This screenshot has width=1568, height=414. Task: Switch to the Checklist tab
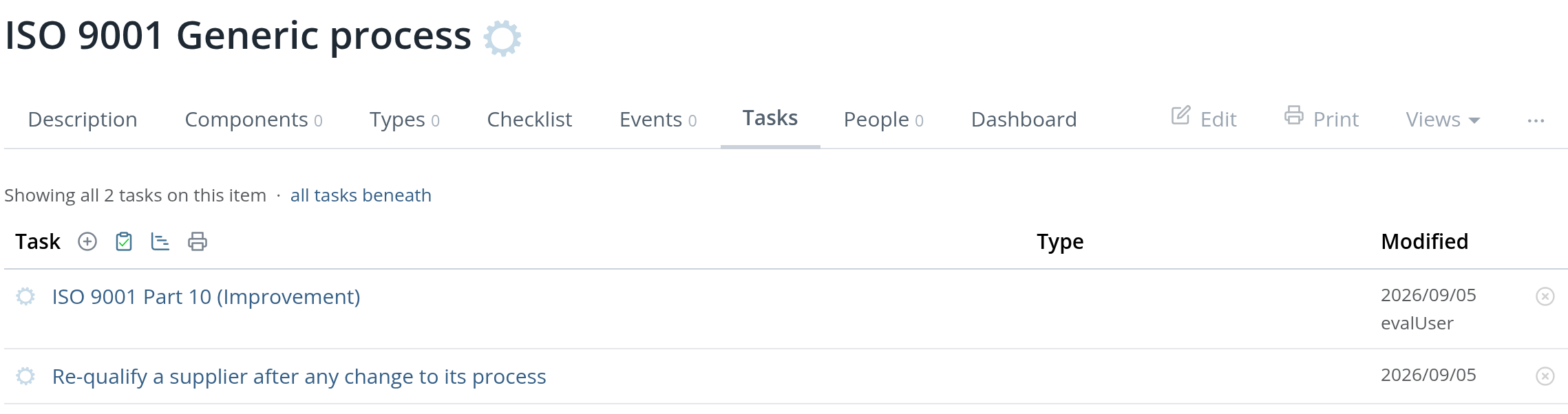click(529, 120)
